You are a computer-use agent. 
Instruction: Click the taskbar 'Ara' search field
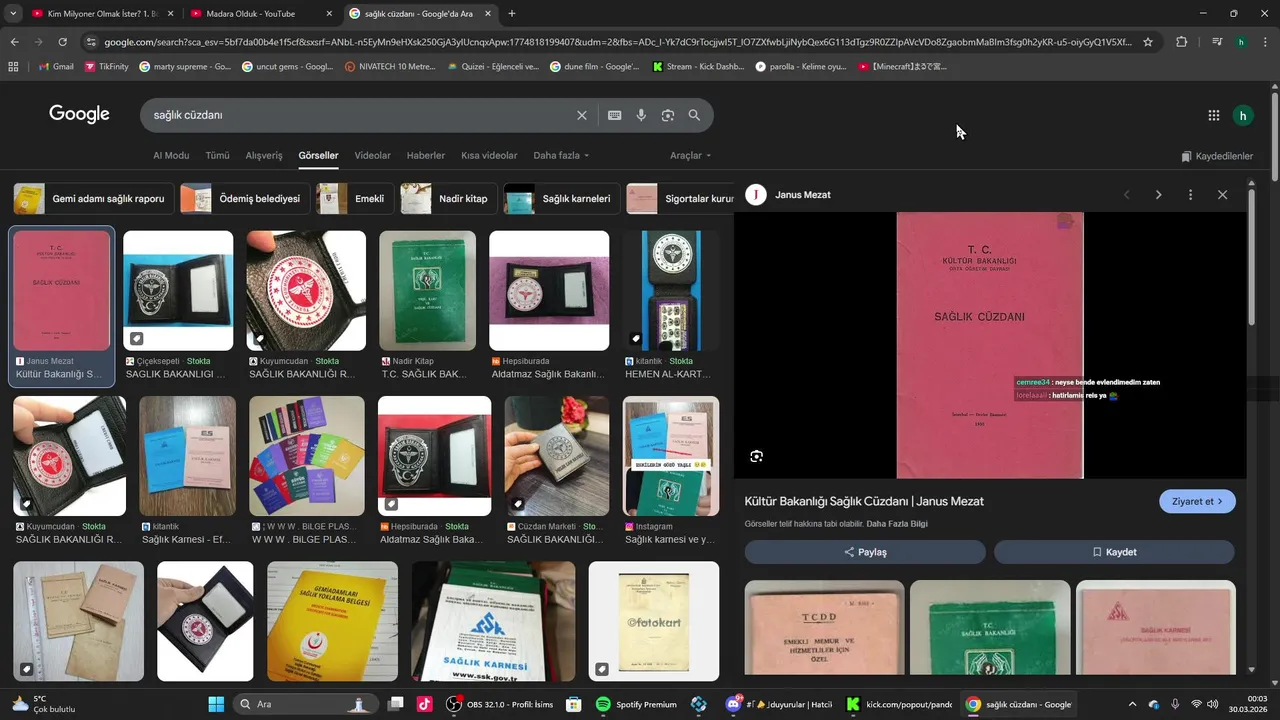[306, 704]
